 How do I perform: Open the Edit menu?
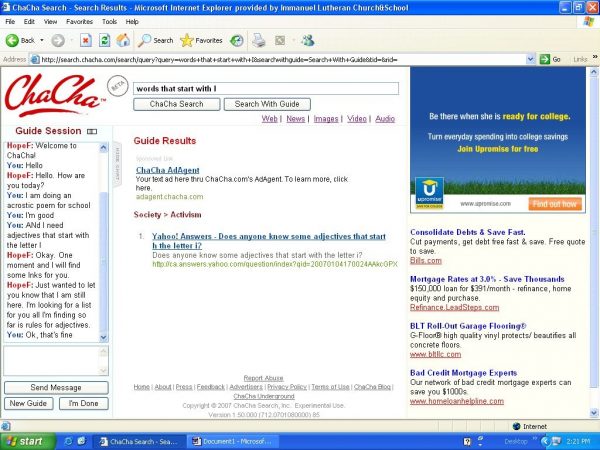coord(29,22)
